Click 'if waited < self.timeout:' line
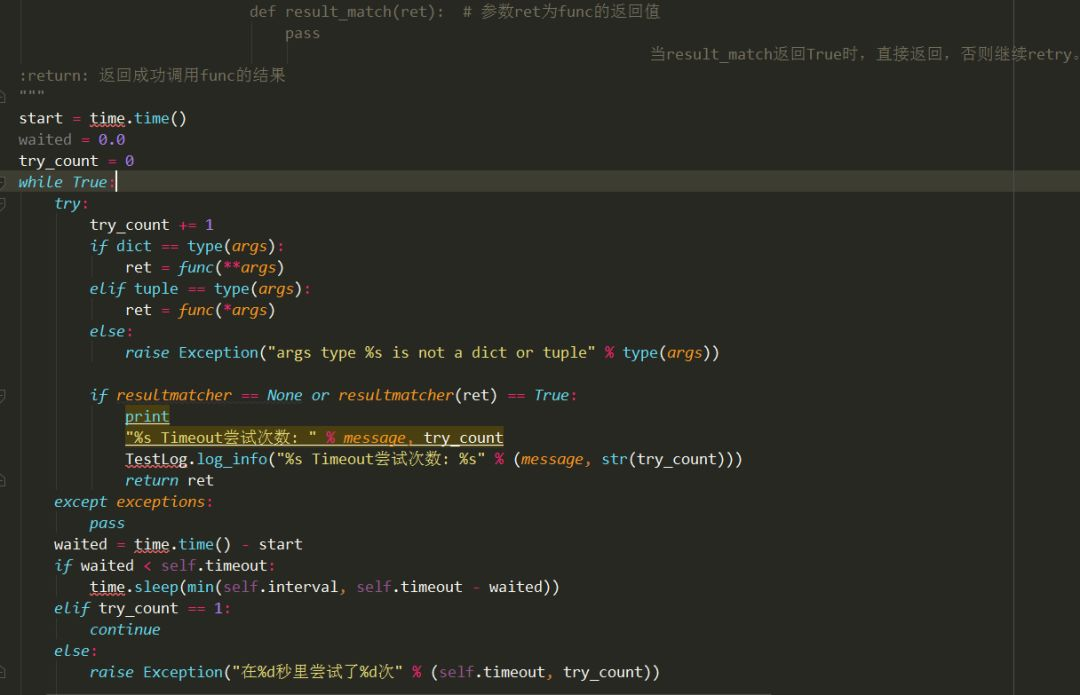Screen dimensions: 1080x695 [x=165, y=566]
